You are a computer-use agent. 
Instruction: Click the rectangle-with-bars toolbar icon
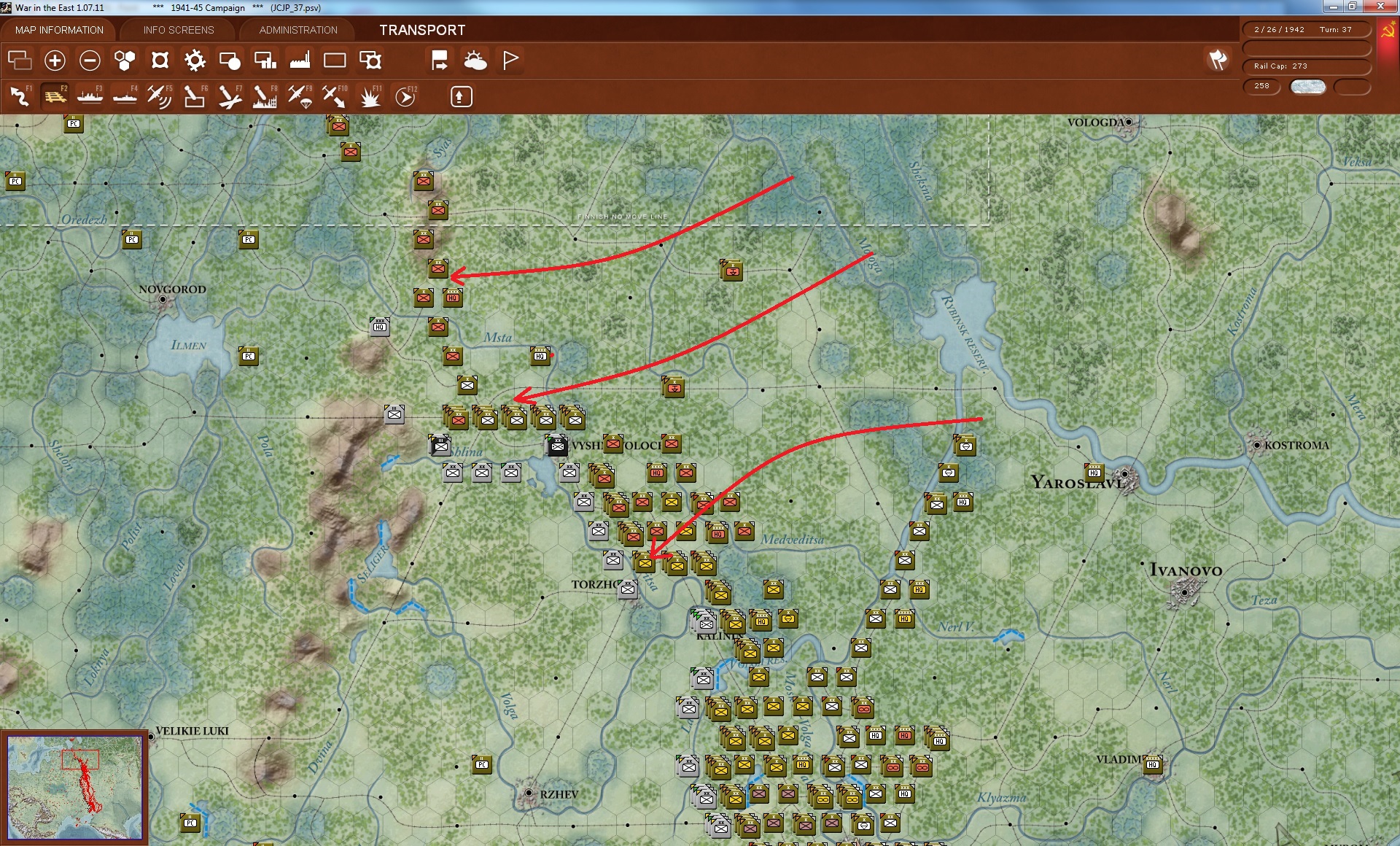265,60
